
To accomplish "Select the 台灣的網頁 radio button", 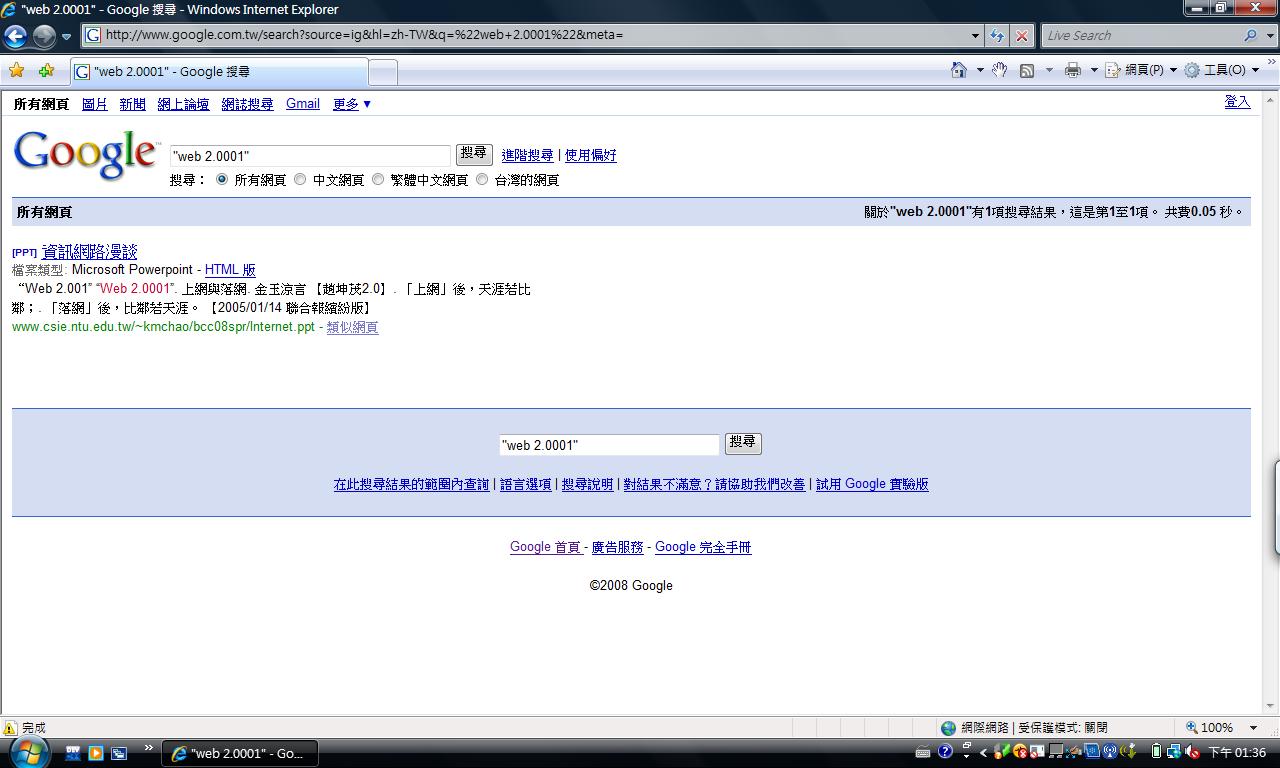I will [x=482, y=180].
